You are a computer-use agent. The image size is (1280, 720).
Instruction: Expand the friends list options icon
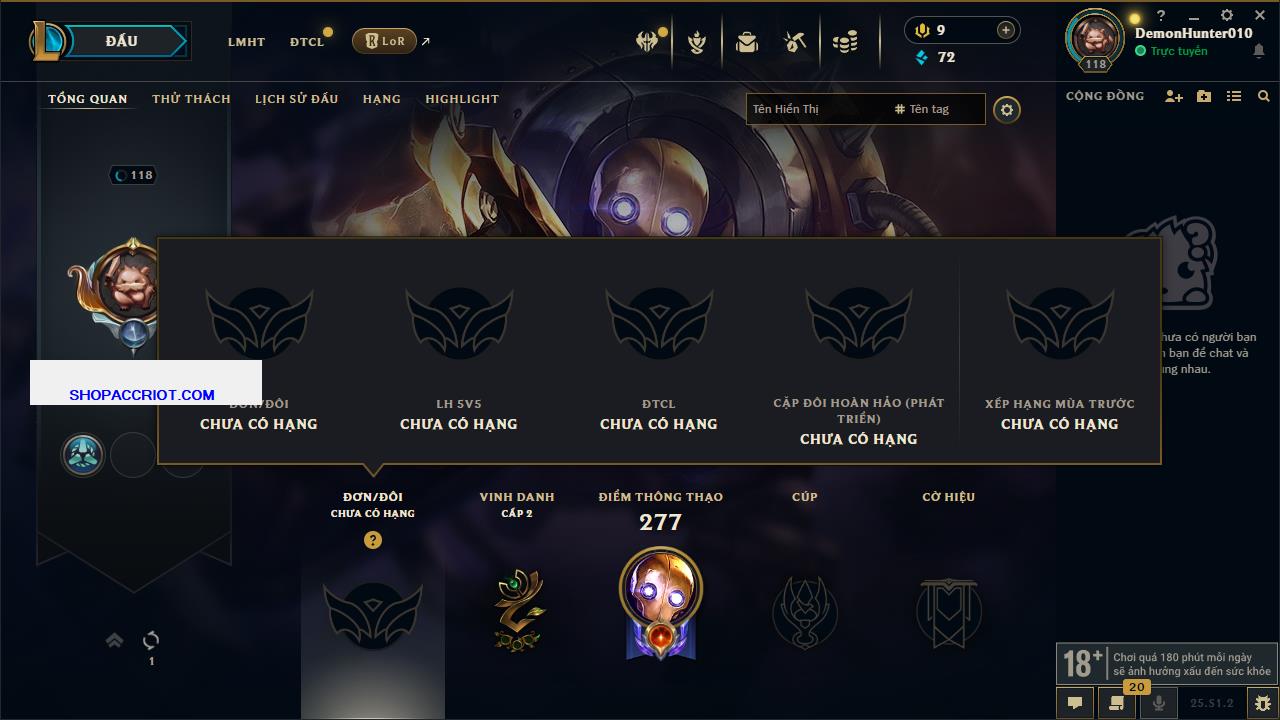coord(1234,96)
